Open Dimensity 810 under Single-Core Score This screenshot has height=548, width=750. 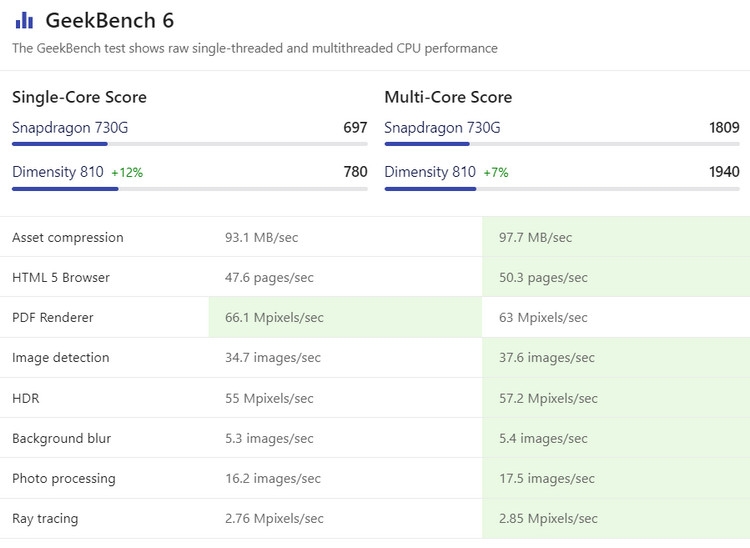tap(58, 172)
